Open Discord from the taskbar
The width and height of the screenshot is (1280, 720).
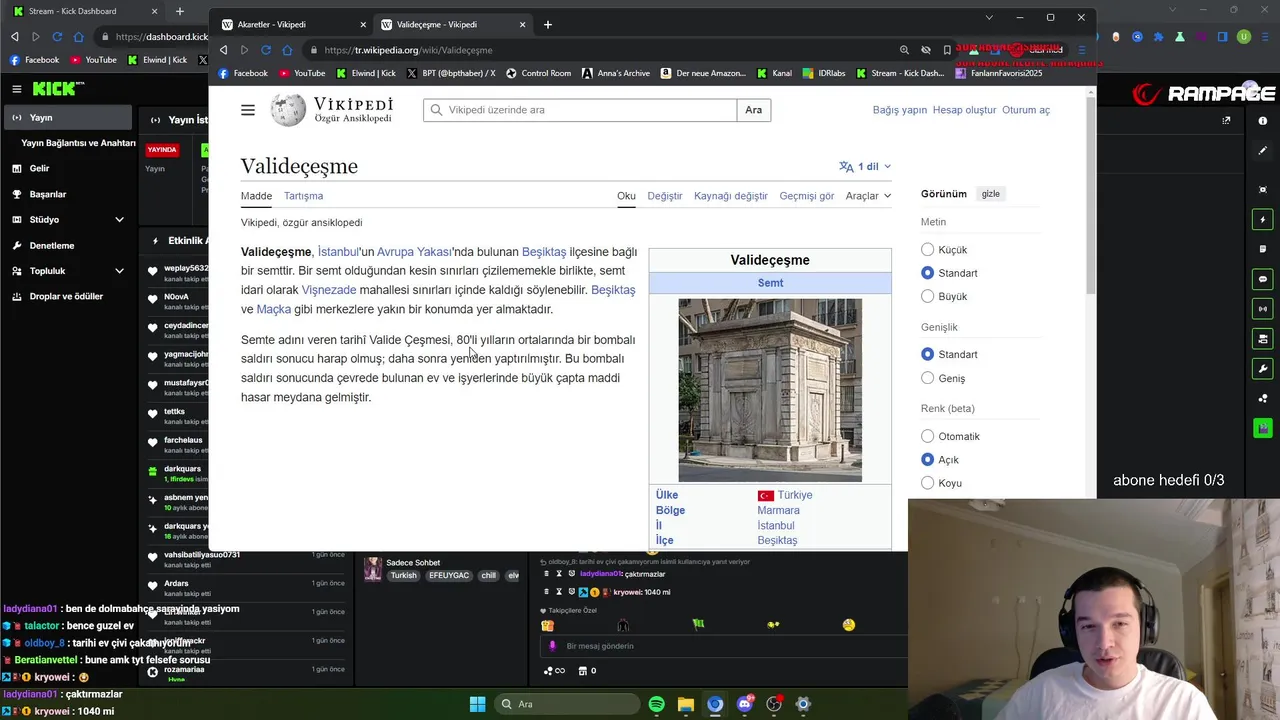point(744,704)
